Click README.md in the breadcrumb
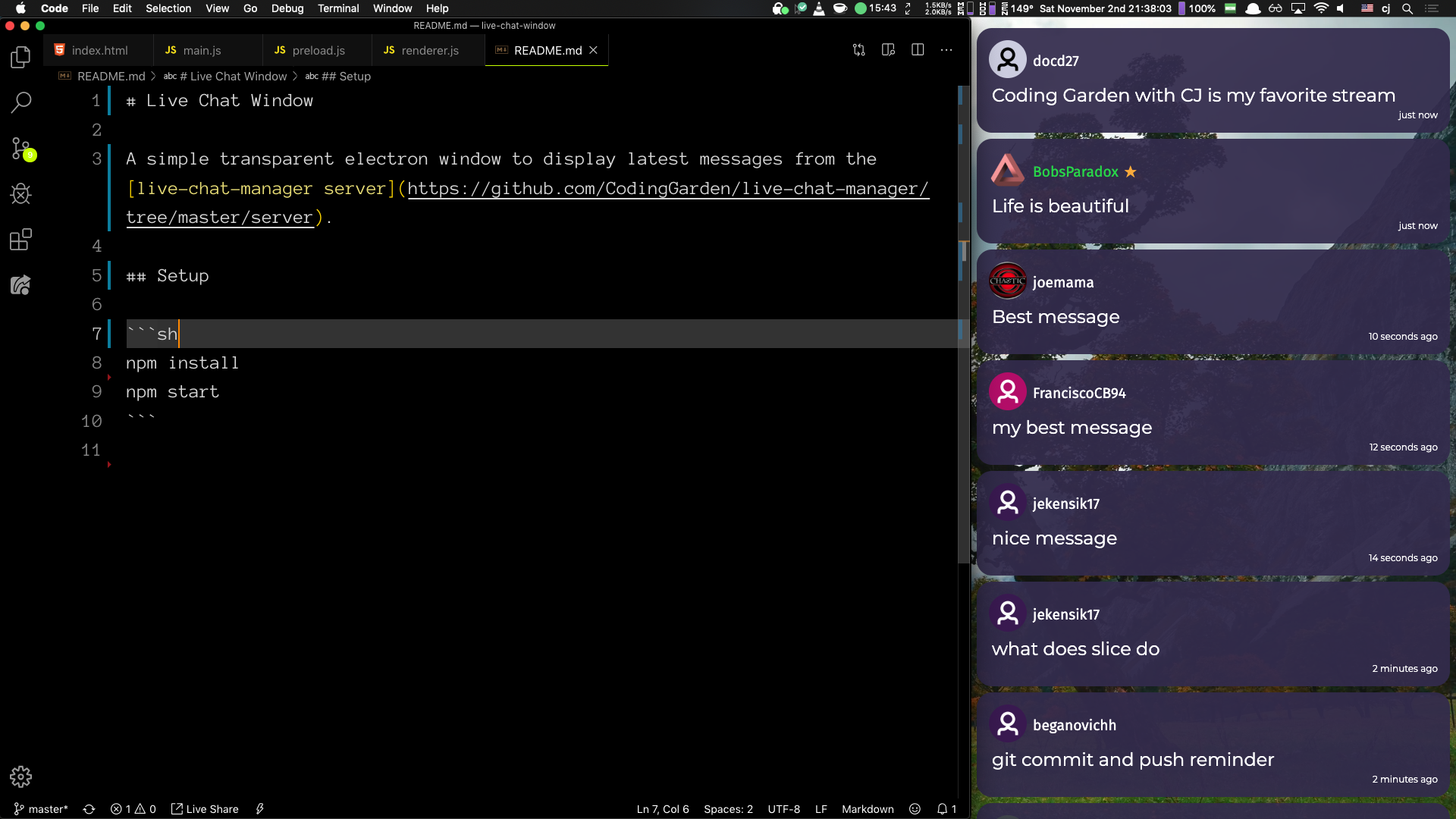The width and height of the screenshot is (1456, 819). tap(111, 77)
